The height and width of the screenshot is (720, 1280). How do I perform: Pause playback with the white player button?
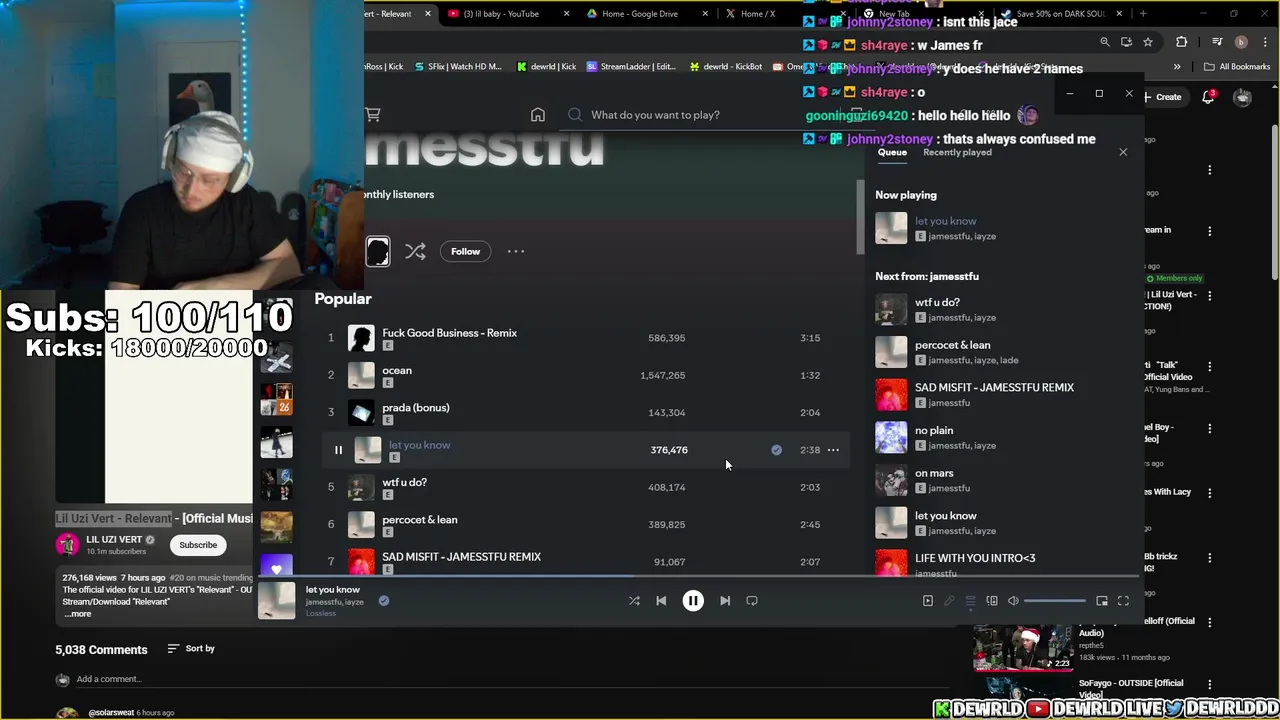[693, 601]
